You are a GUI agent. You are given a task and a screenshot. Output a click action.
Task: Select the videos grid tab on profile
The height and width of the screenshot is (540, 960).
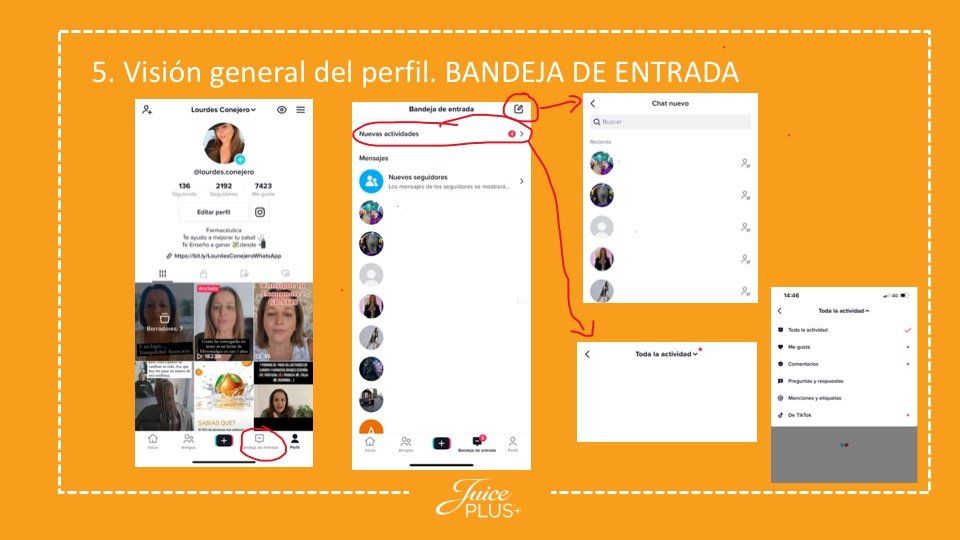tap(163, 274)
